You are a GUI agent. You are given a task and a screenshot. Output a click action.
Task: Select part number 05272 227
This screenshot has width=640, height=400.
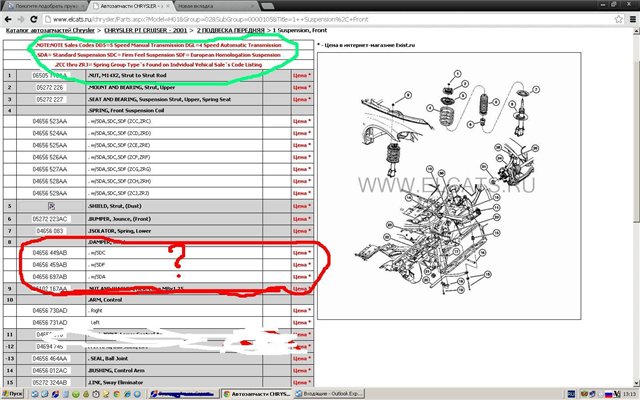[50, 99]
